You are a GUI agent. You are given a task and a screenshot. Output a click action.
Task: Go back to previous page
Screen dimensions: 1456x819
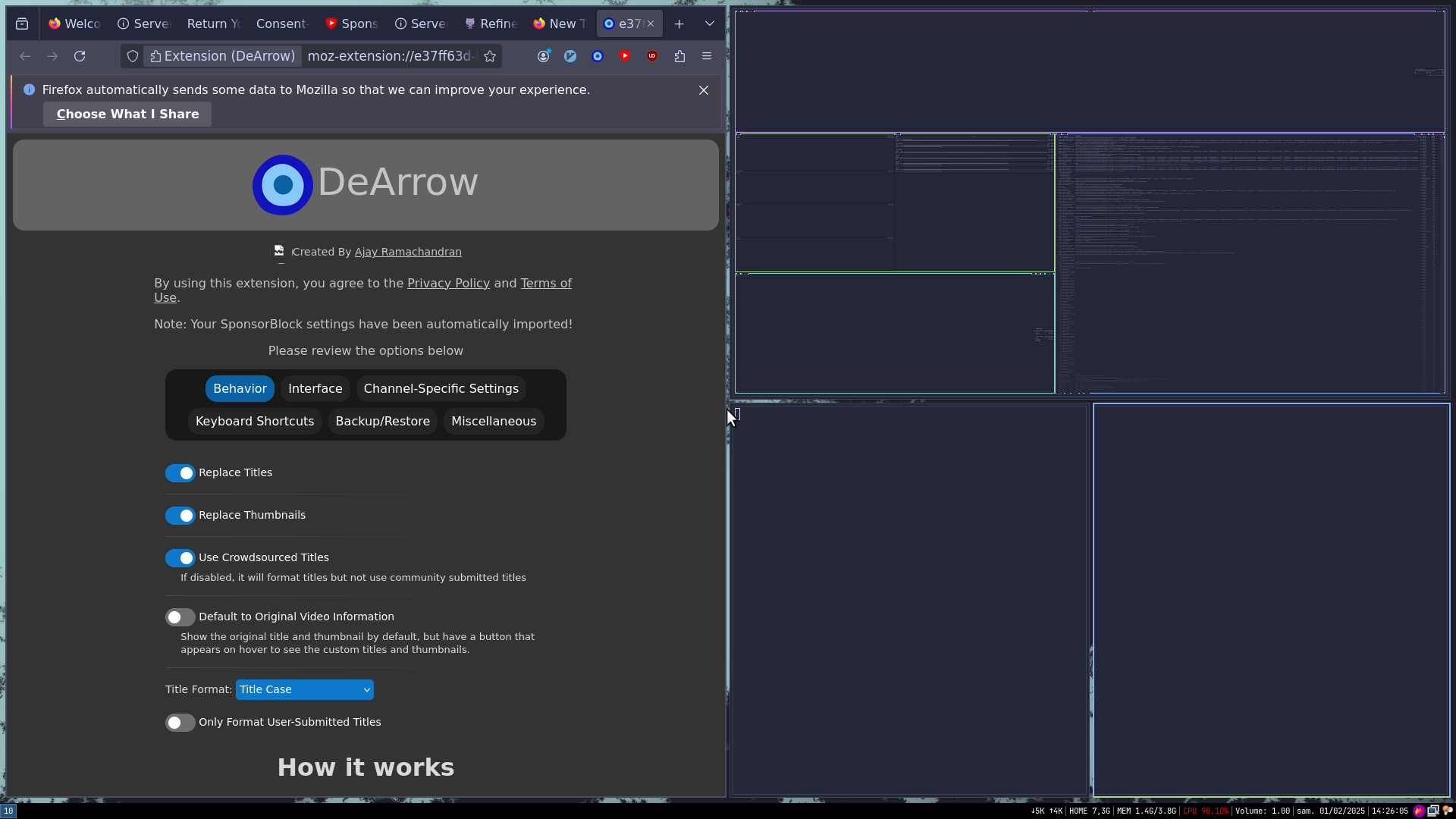[x=25, y=56]
